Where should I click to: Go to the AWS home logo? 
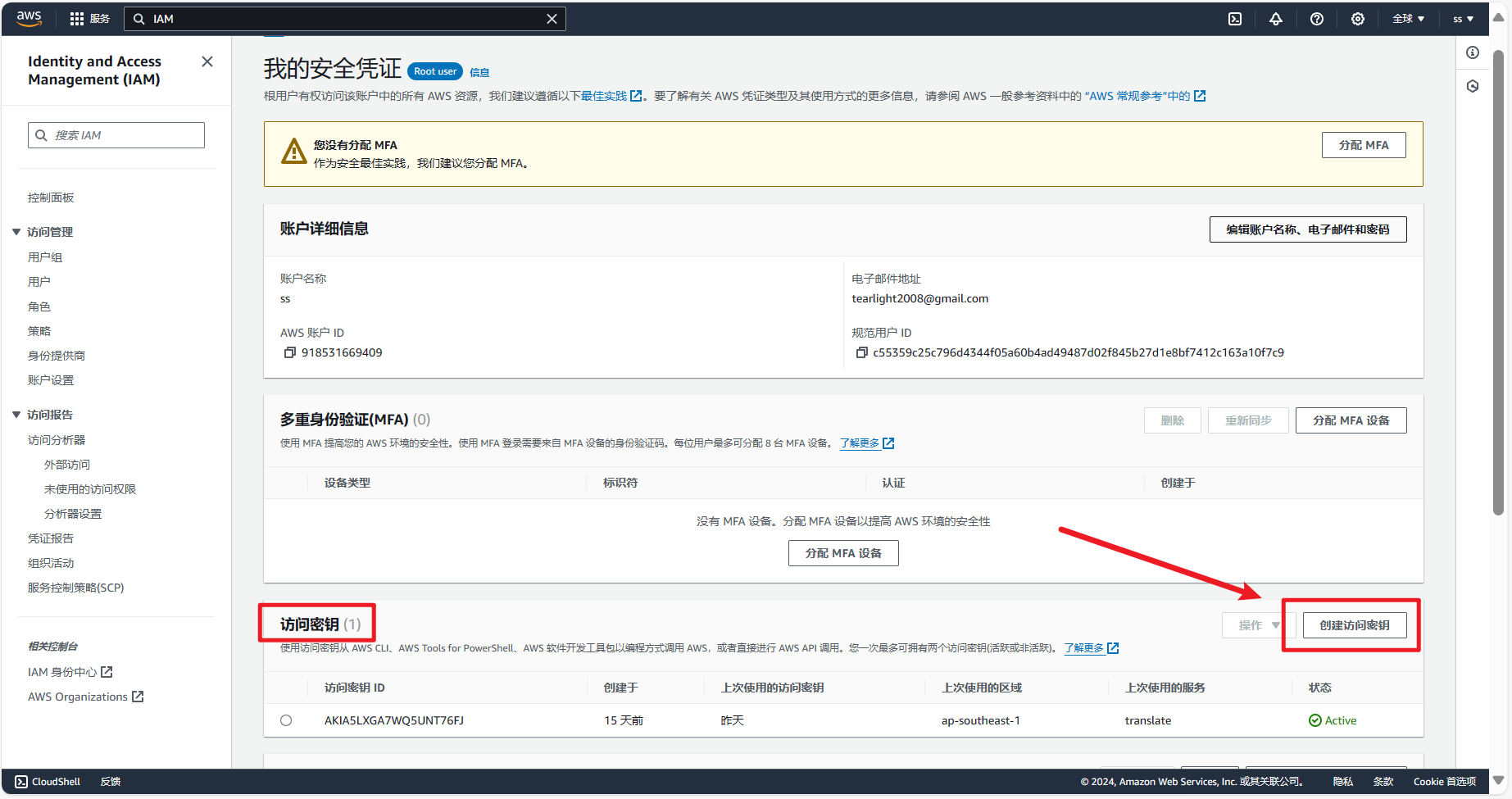coord(30,18)
